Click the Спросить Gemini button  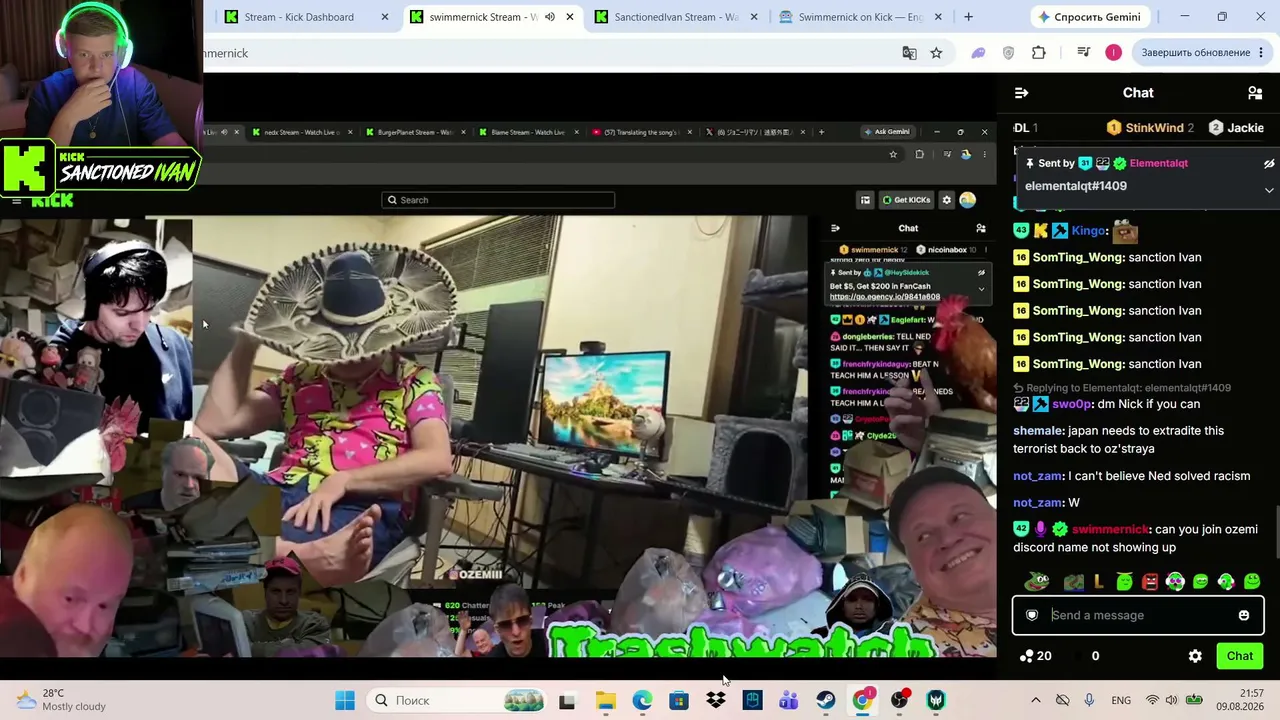coord(1089,17)
